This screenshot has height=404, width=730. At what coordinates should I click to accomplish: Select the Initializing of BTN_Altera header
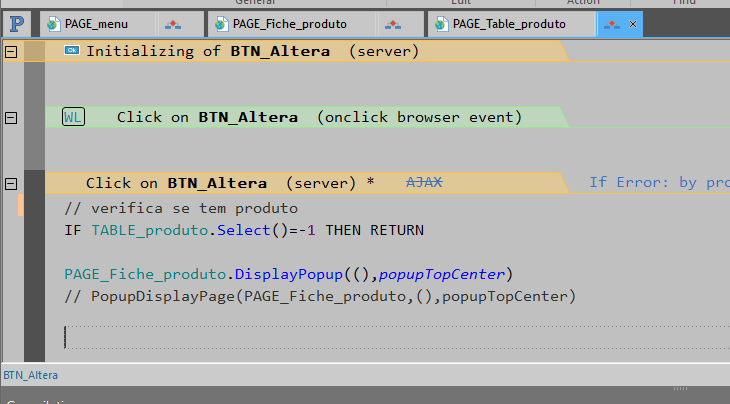307,51
